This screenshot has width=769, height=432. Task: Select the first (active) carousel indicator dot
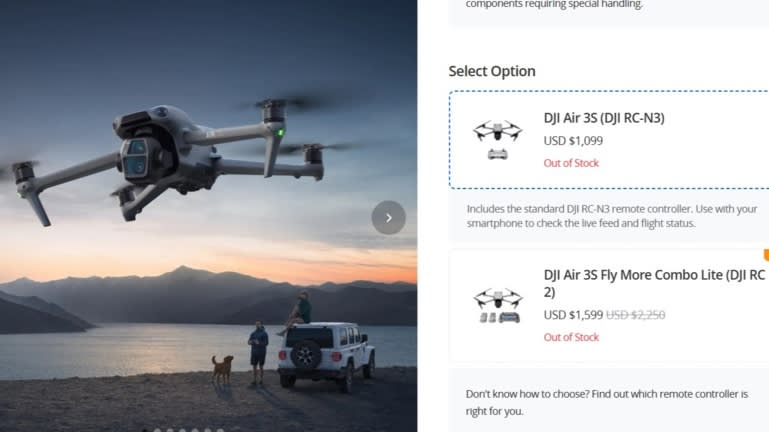[x=145, y=431]
